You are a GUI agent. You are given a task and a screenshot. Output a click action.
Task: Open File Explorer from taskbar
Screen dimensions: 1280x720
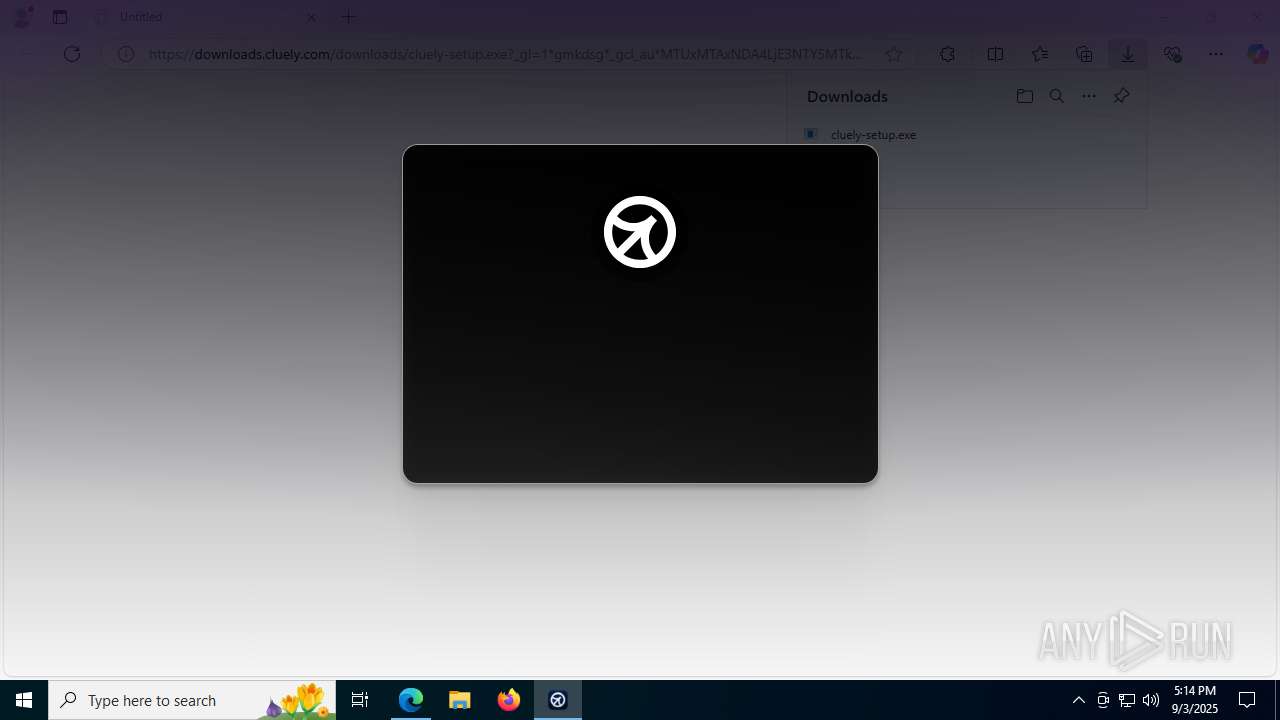[x=460, y=700]
